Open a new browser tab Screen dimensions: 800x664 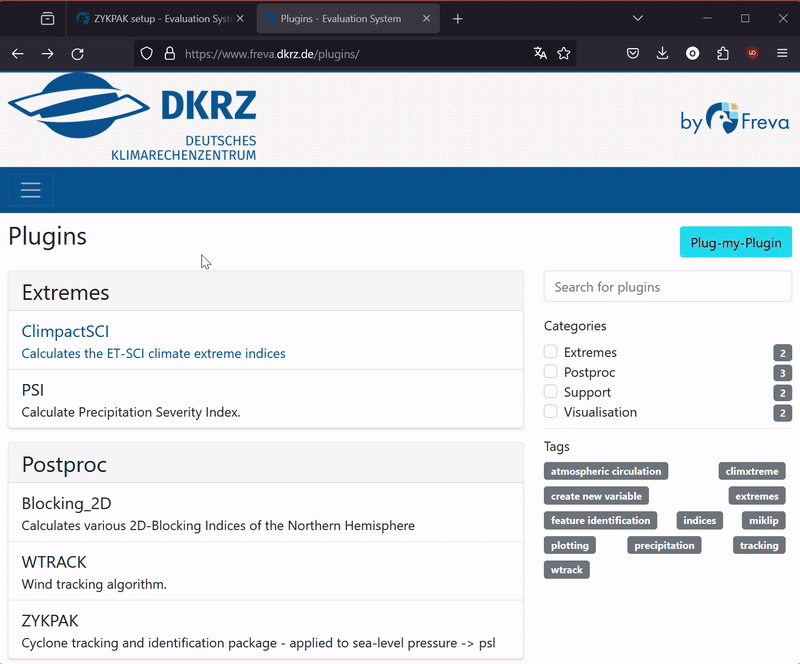pyautogui.click(x=458, y=19)
